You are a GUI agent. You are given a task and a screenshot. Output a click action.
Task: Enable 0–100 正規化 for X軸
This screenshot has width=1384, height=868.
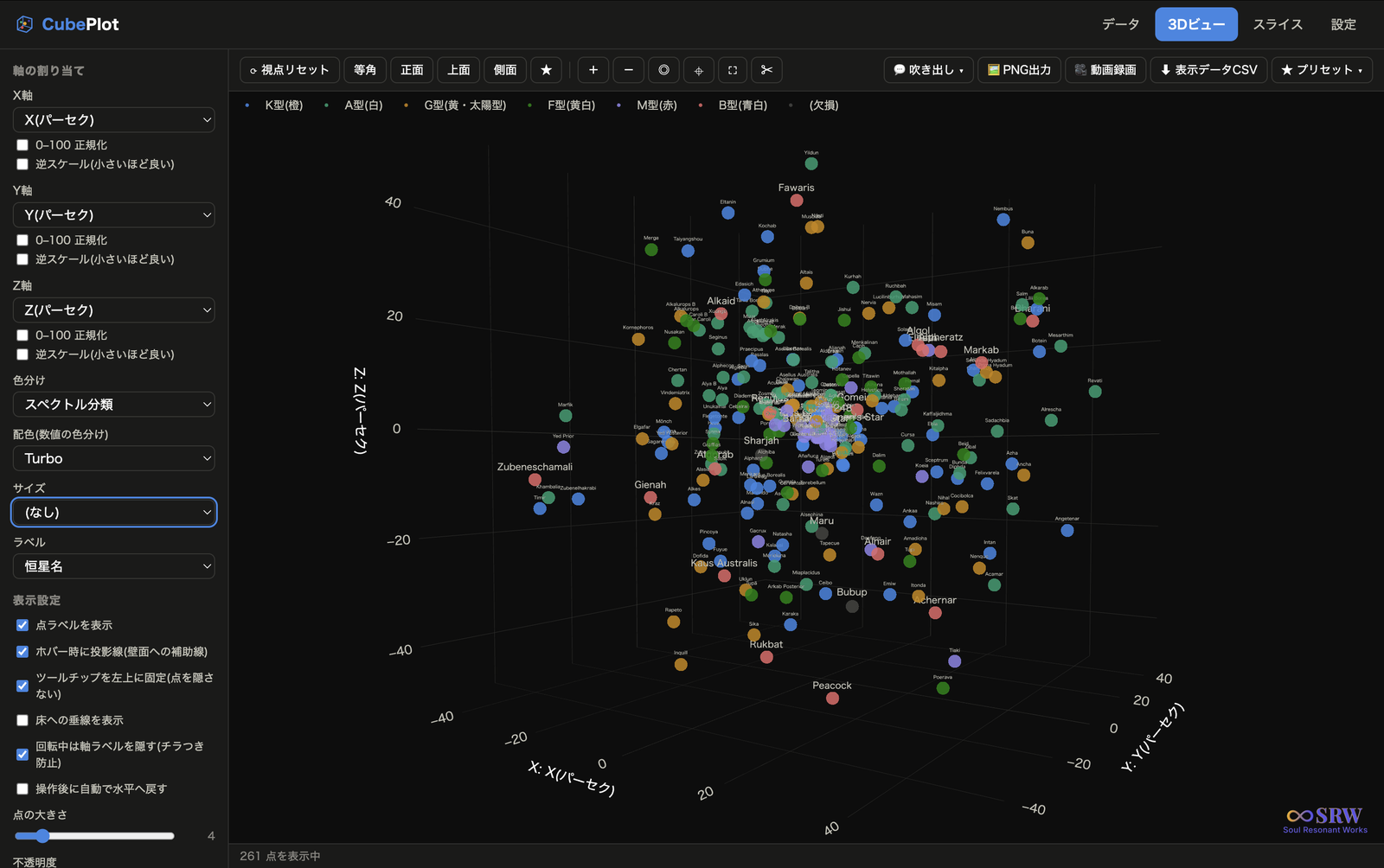(22, 145)
